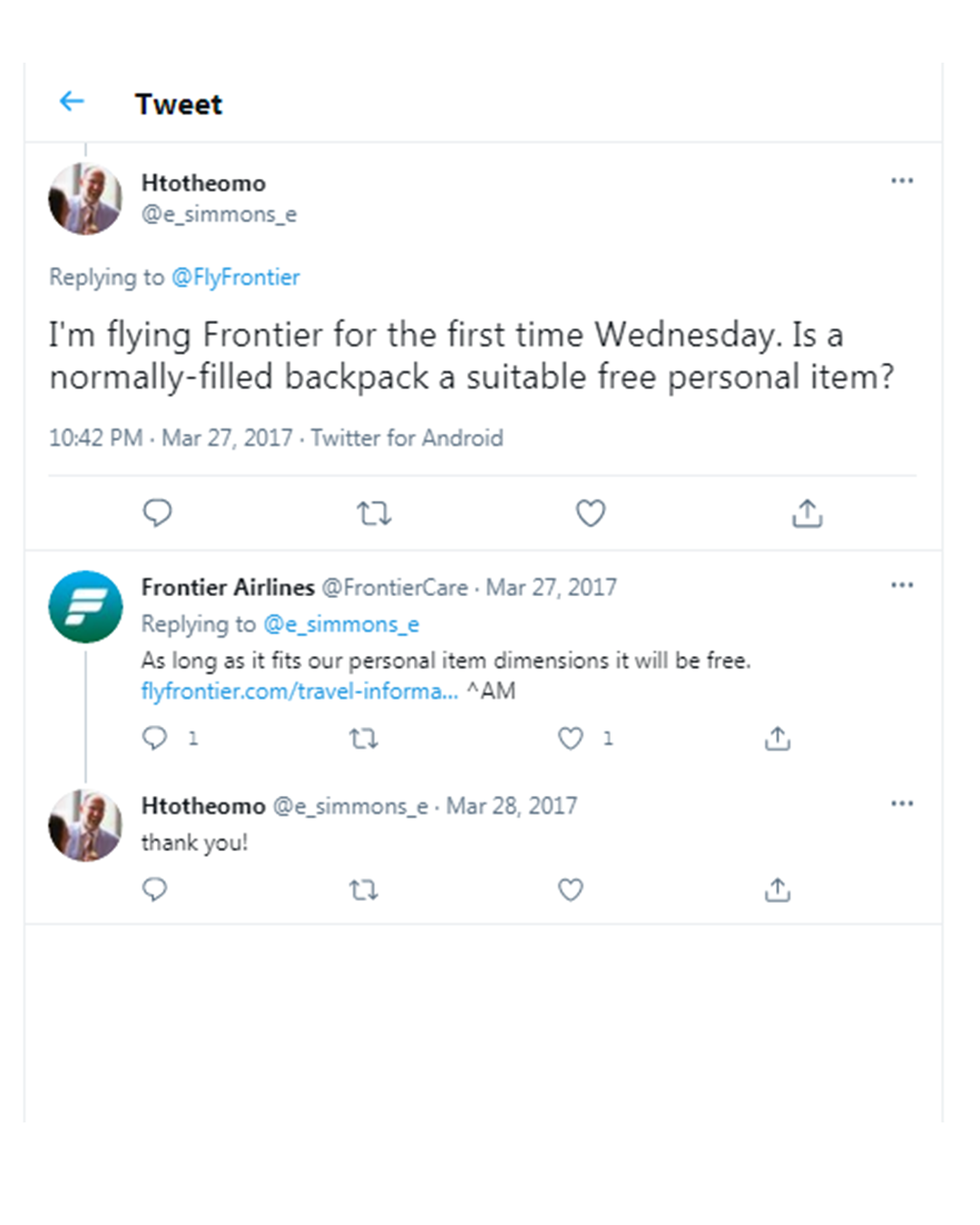This screenshot has width=980, height=1225.
Task: Like the main backpack question tweet
Action: 591,514
